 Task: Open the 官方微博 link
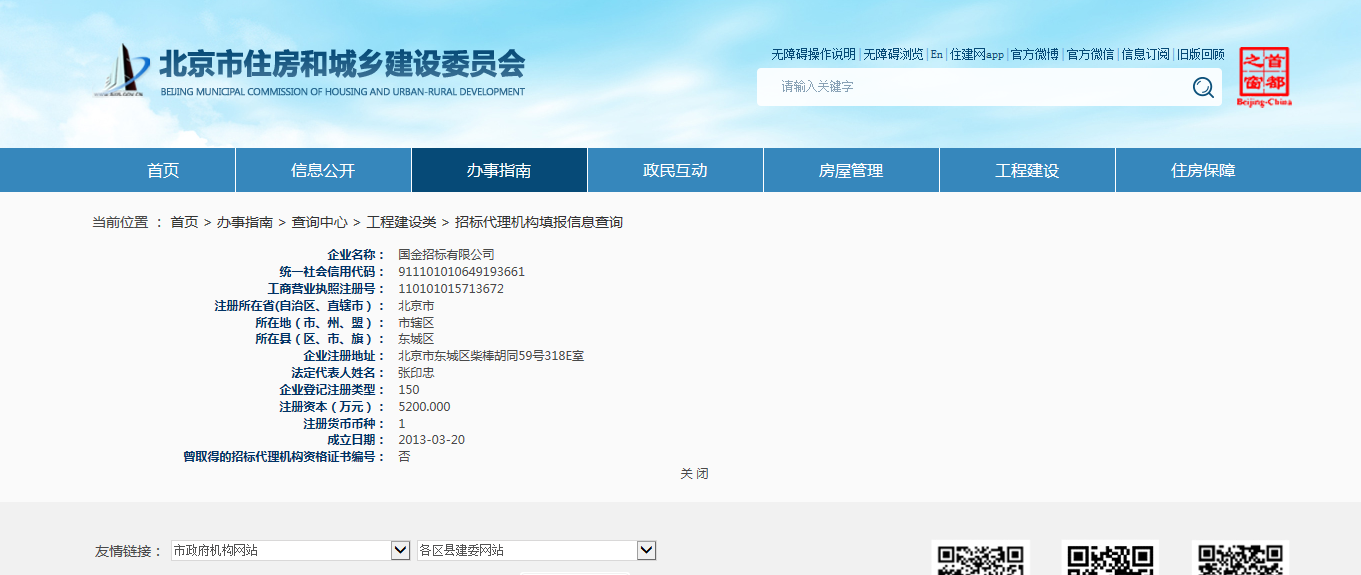1034,54
